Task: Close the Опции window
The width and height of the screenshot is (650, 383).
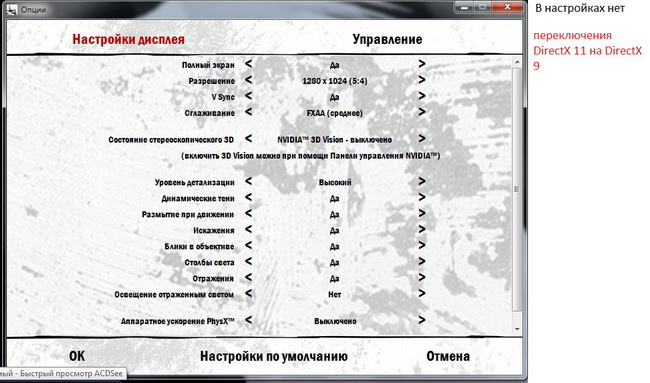Action: [x=507, y=7]
